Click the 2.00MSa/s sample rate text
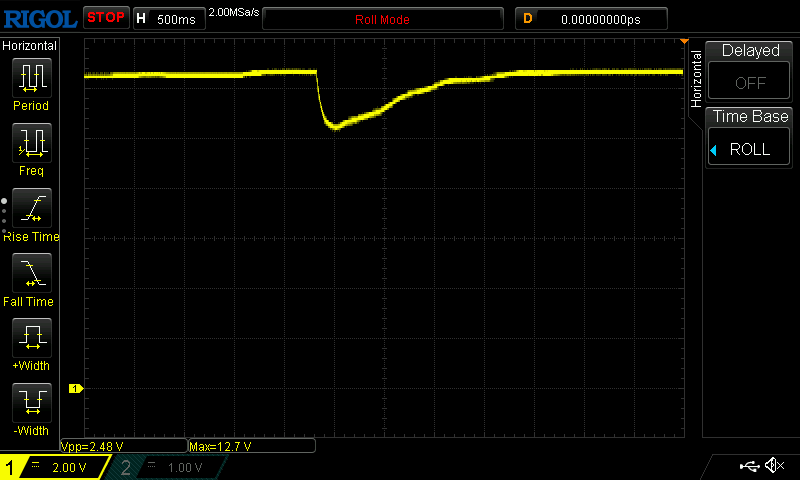This screenshot has width=800, height=480. (234, 12)
